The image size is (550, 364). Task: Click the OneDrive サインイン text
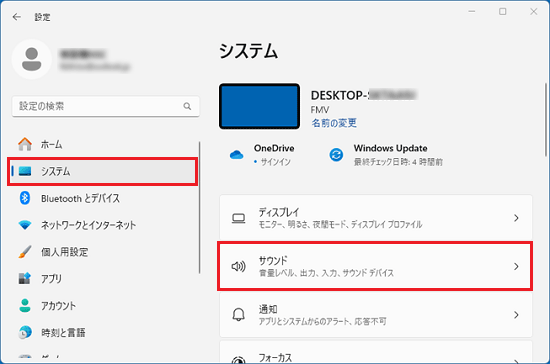tap(275, 162)
